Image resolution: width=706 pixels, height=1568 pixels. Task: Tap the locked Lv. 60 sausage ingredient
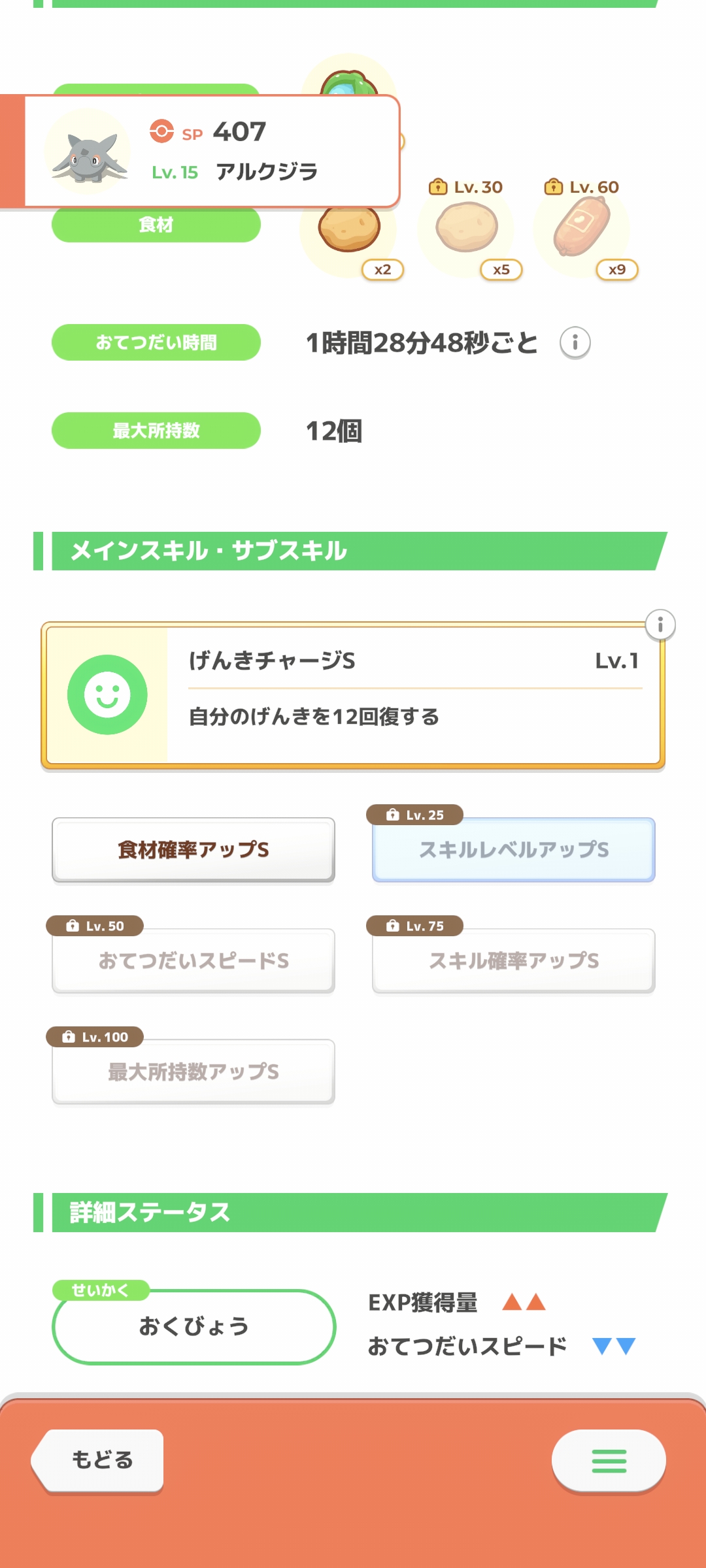582,227
